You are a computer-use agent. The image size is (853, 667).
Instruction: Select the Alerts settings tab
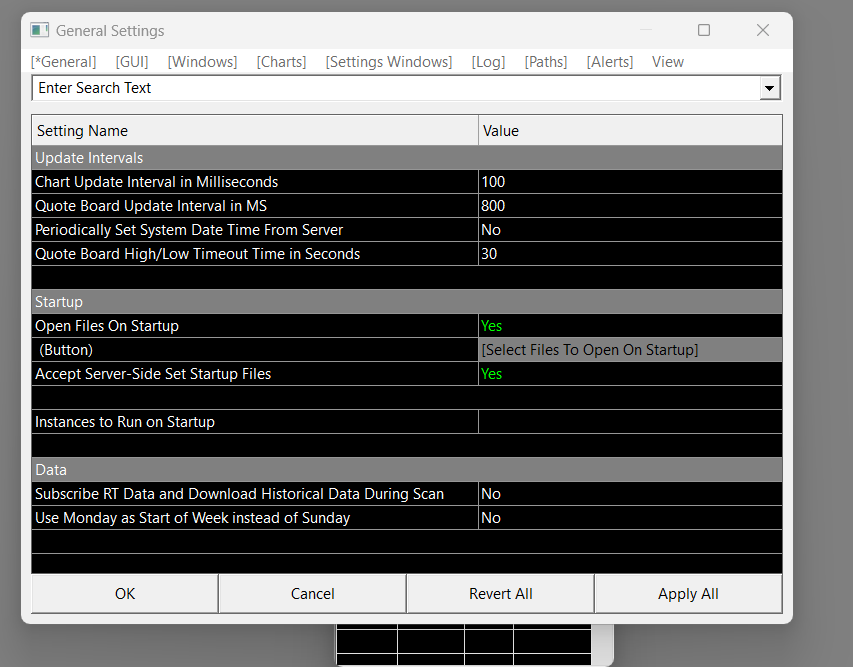[609, 62]
